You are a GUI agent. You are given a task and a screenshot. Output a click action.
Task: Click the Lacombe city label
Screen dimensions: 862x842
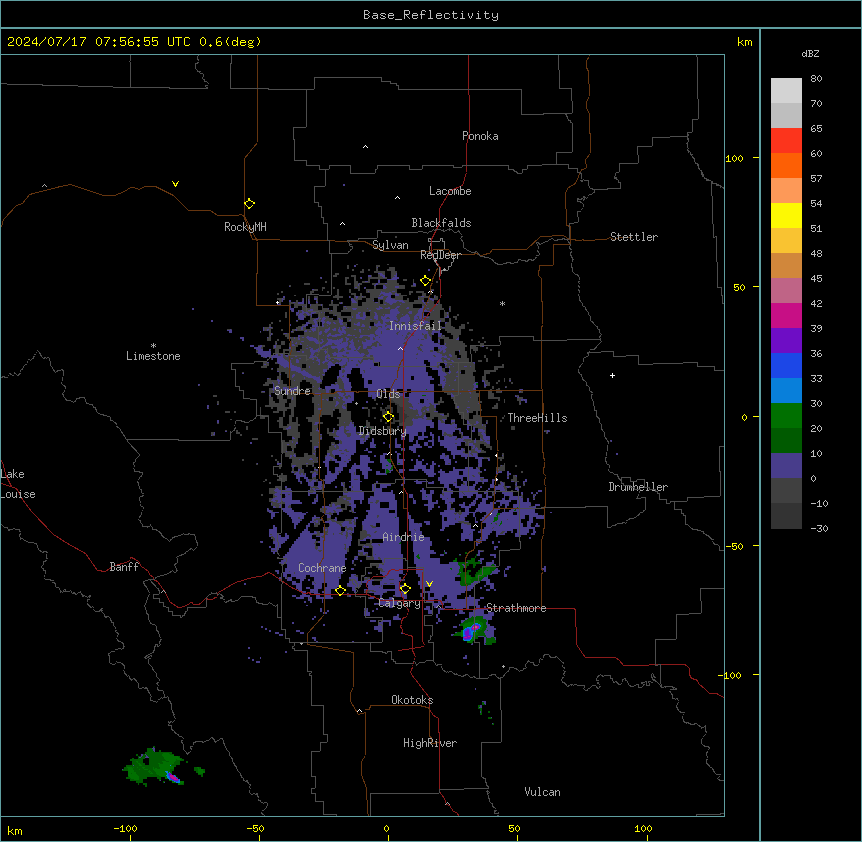(450, 191)
